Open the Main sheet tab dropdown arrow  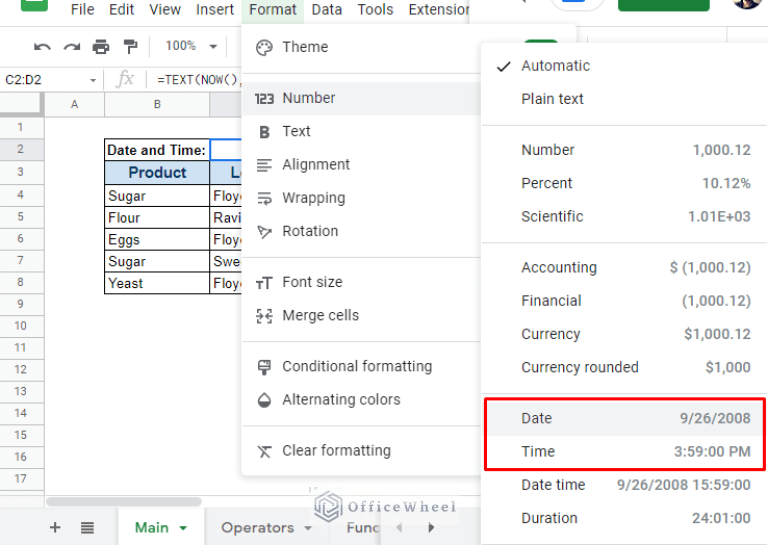coord(183,528)
